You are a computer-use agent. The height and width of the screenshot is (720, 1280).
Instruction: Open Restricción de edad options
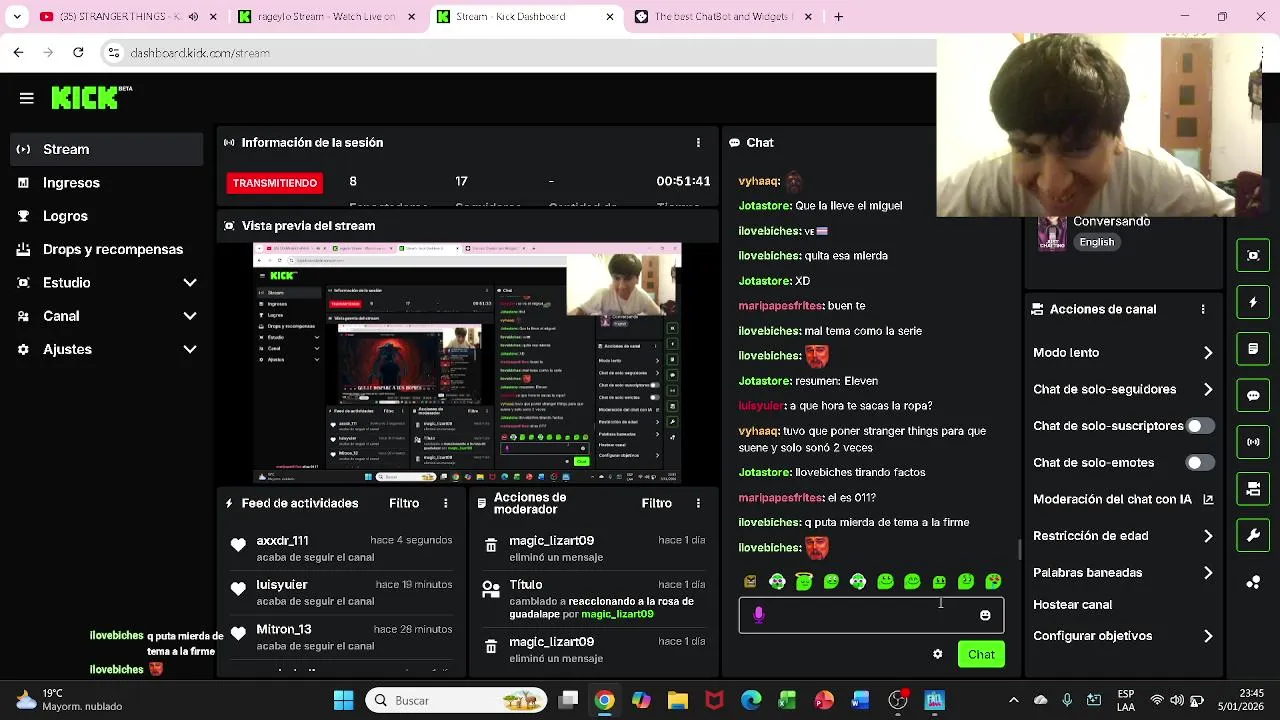[1123, 536]
